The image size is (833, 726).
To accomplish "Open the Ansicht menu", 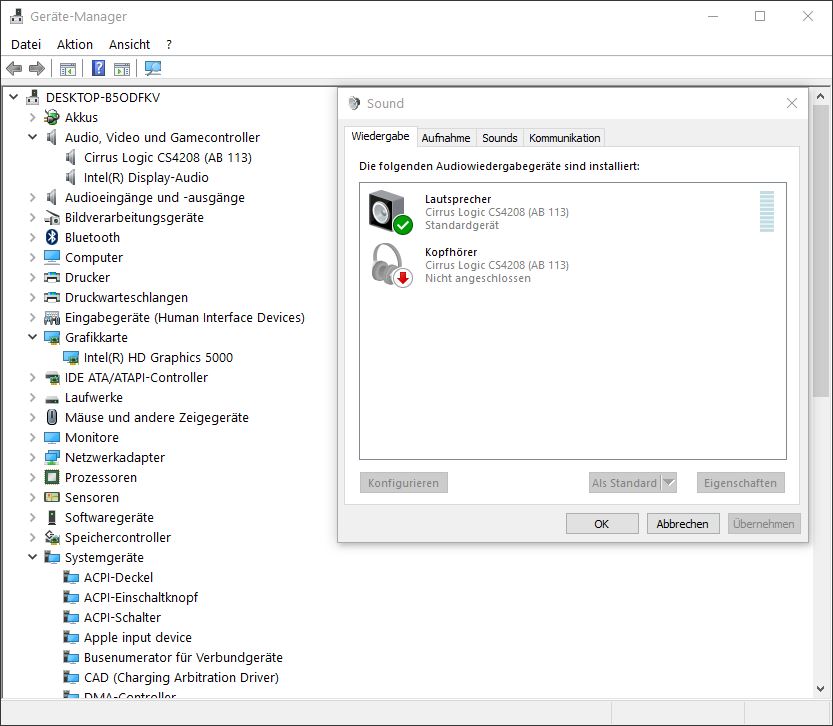I will [x=129, y=44].
